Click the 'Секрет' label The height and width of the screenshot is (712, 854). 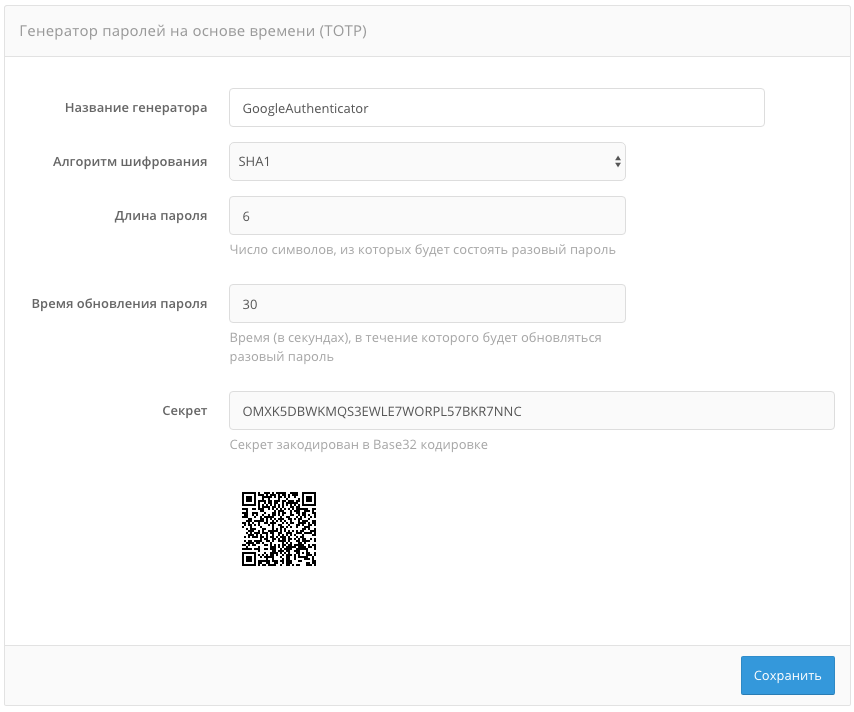(x=184, y=411)
